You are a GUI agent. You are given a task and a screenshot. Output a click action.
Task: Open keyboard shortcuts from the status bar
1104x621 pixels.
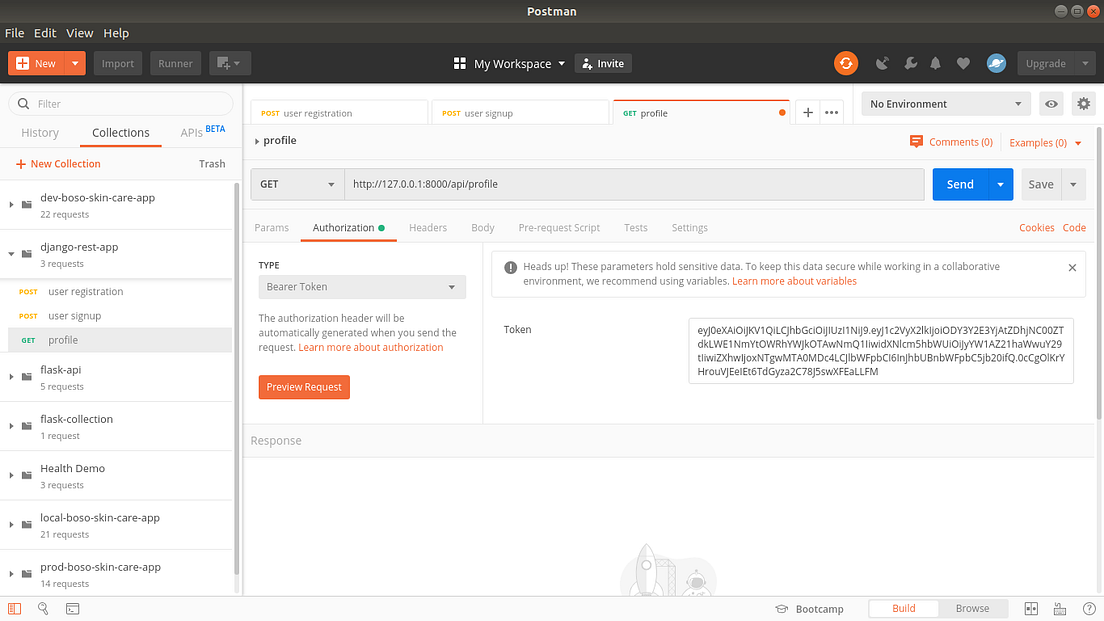[x=1060, y=608]
